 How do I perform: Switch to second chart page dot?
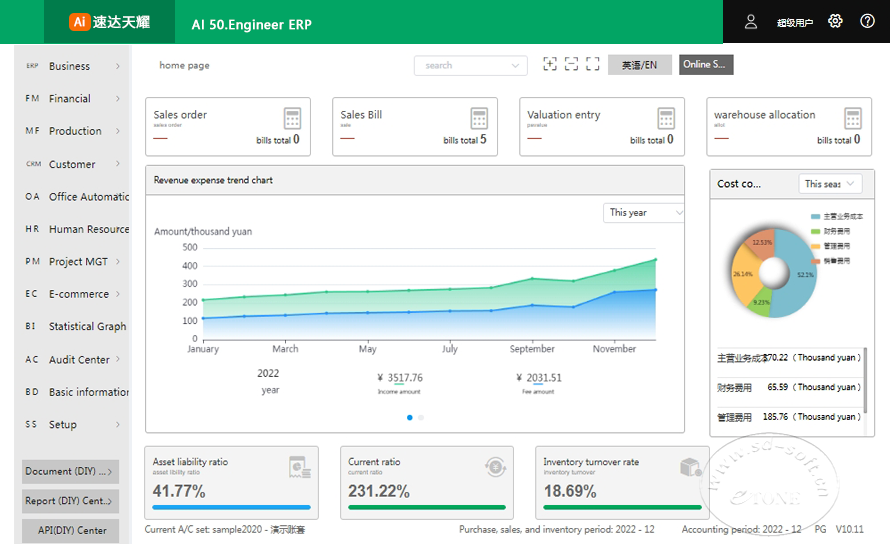click(421, 417)
